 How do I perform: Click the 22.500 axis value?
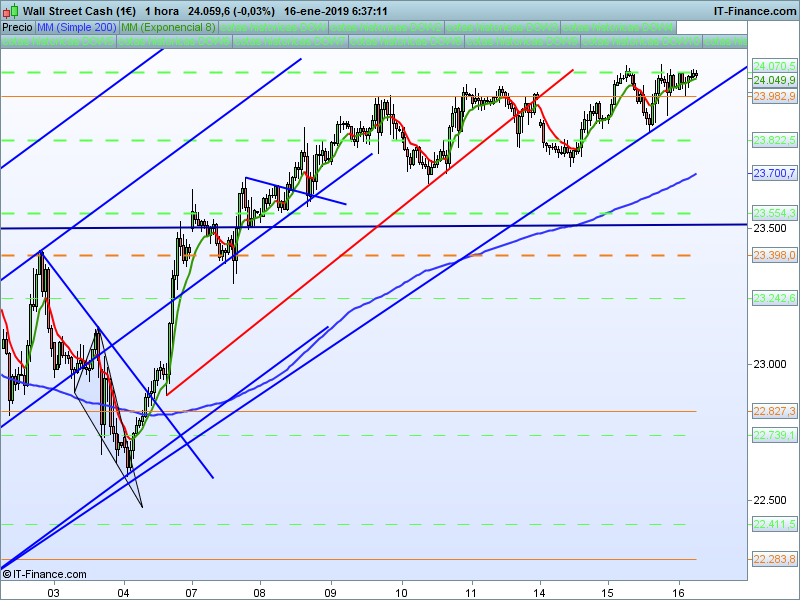click(x=770, y=500)
